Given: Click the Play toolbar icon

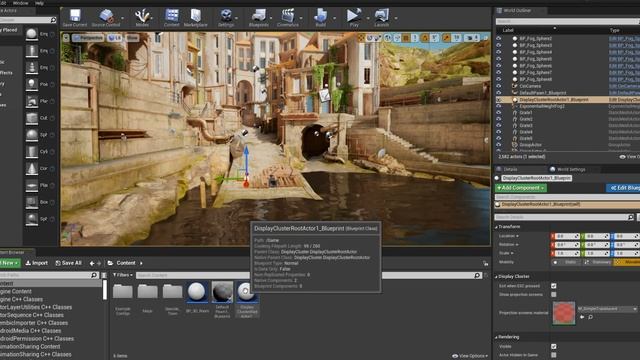Looking at the screenshot, I should (353, 18).
